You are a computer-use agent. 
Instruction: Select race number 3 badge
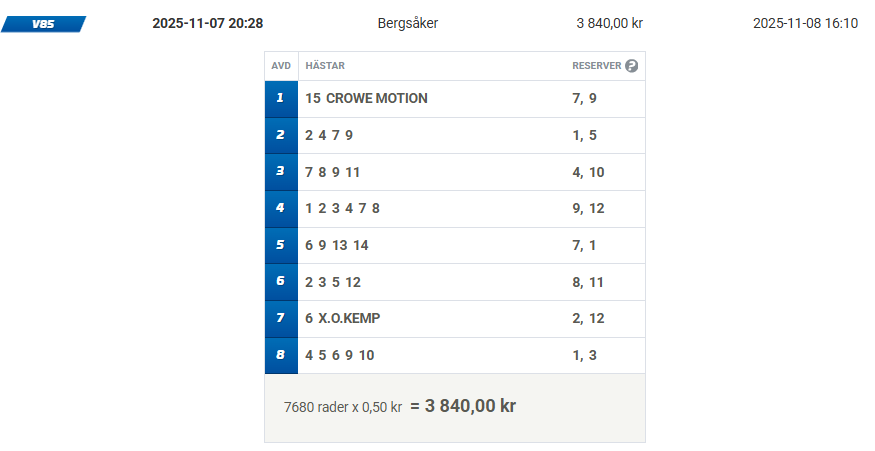click(x=281, y=172)
